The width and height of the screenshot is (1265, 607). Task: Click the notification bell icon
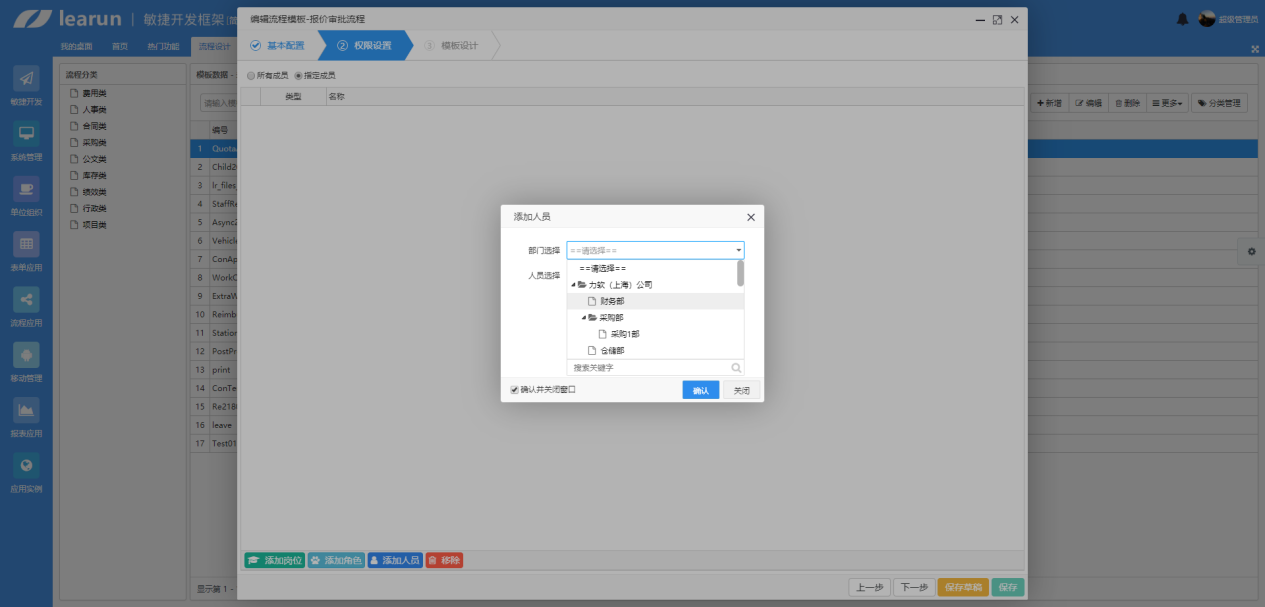(1183, 19)
